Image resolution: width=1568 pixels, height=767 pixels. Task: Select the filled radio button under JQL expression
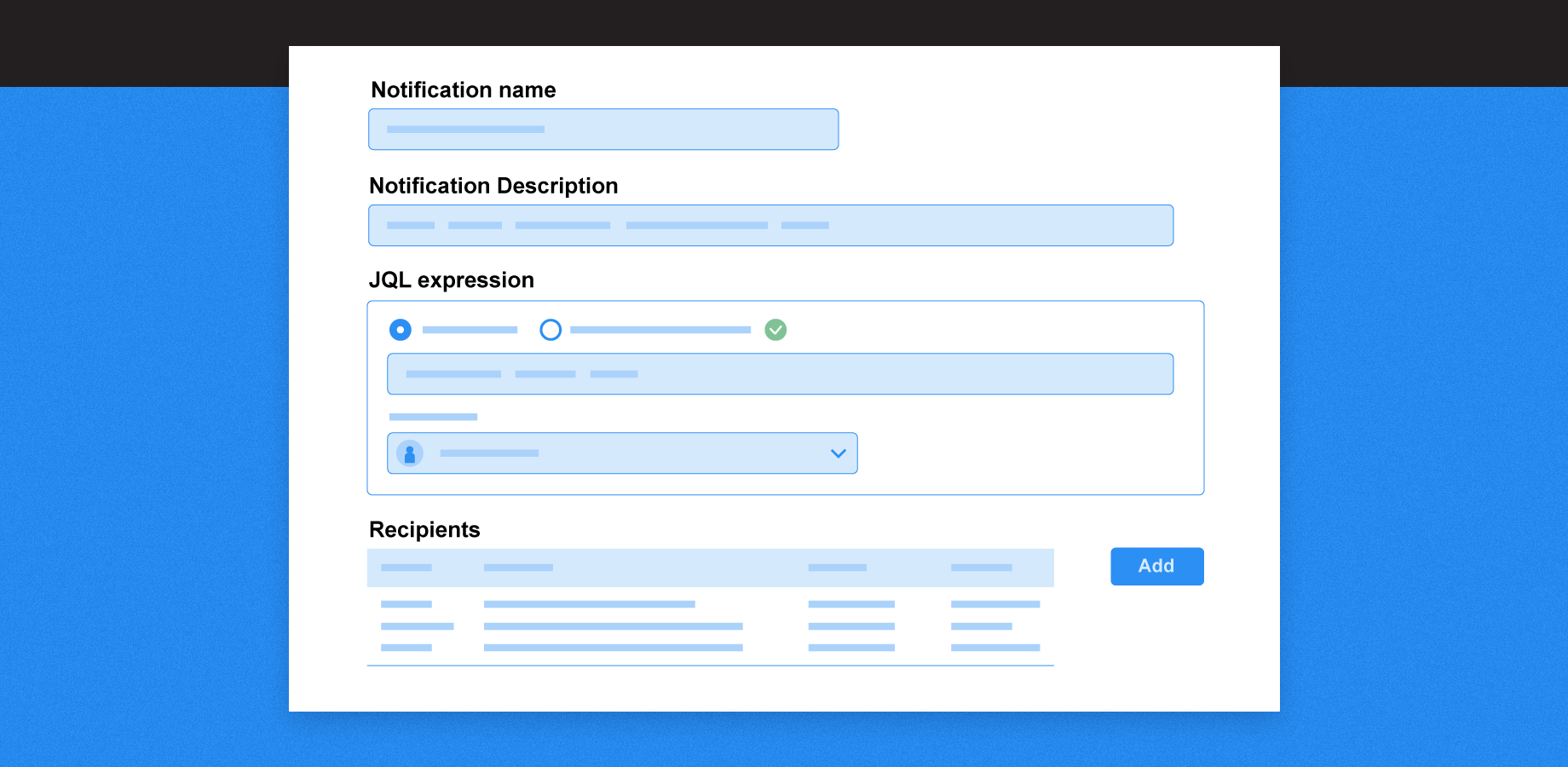[x=401, y=330]
